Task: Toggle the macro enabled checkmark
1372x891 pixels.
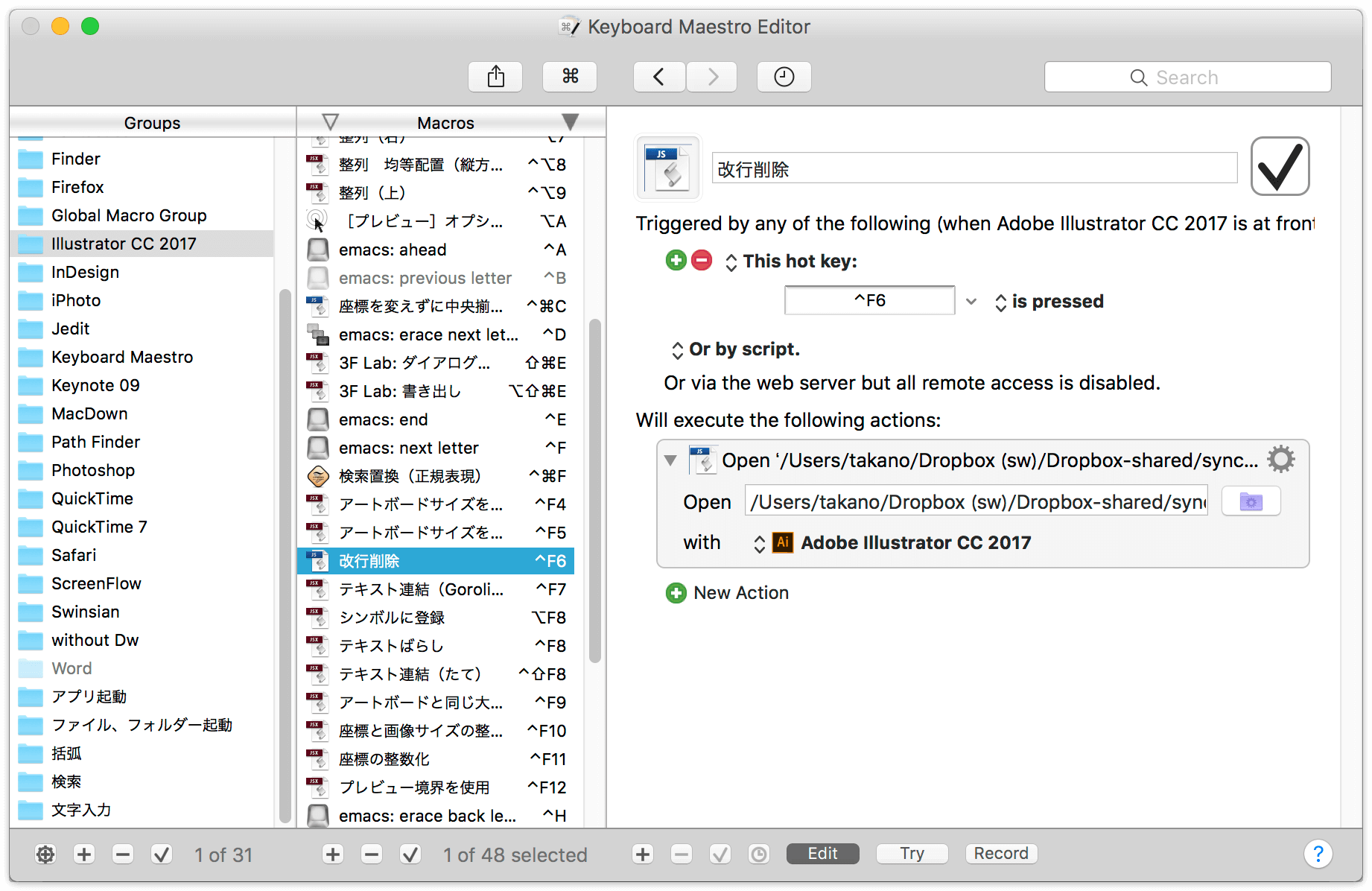Action: click(x=1280, y=166)
